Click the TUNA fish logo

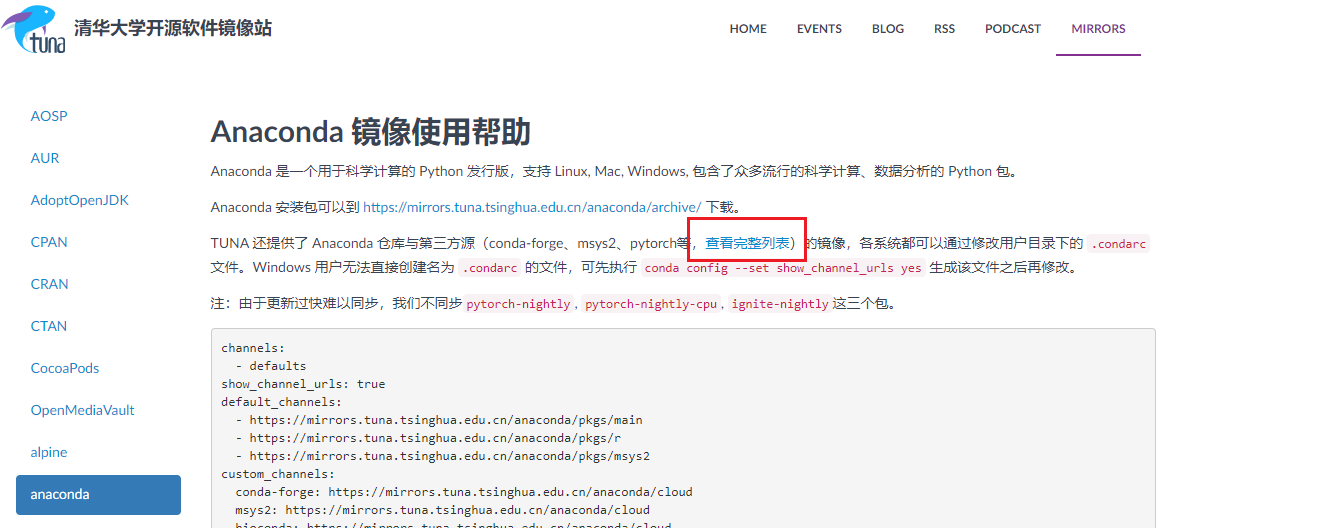33,29
